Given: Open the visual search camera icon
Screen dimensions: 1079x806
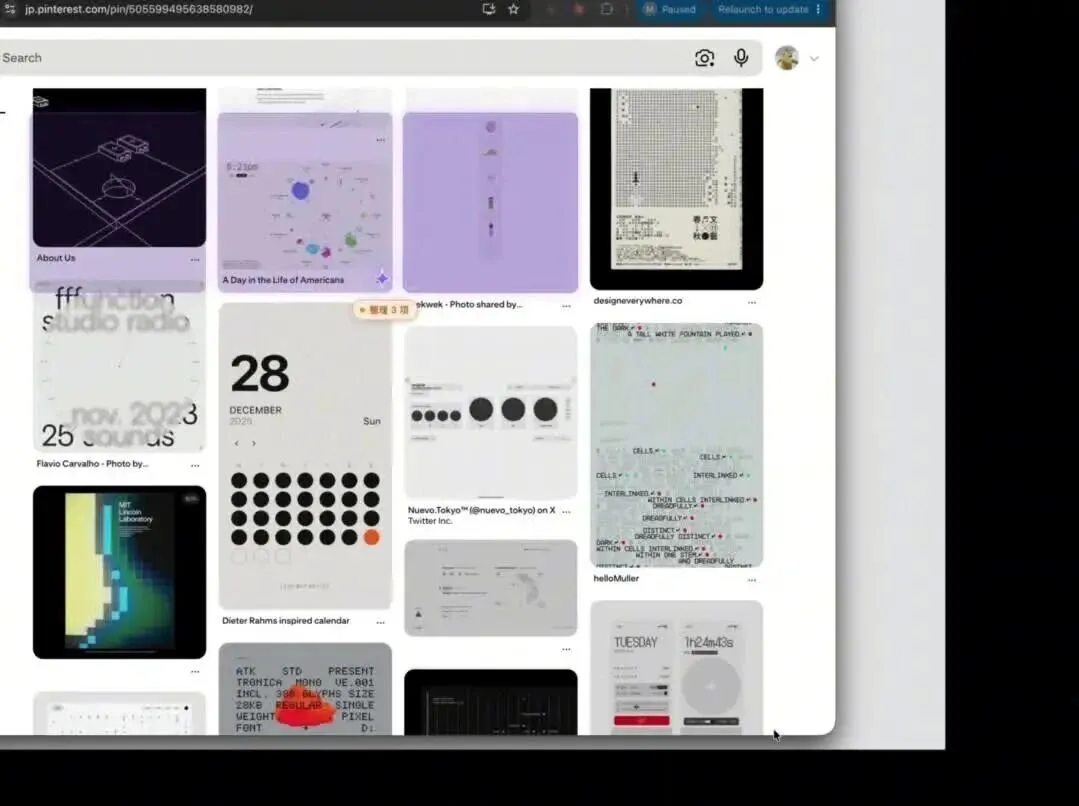Looking at the screenshot, I should tap(704, 58).
